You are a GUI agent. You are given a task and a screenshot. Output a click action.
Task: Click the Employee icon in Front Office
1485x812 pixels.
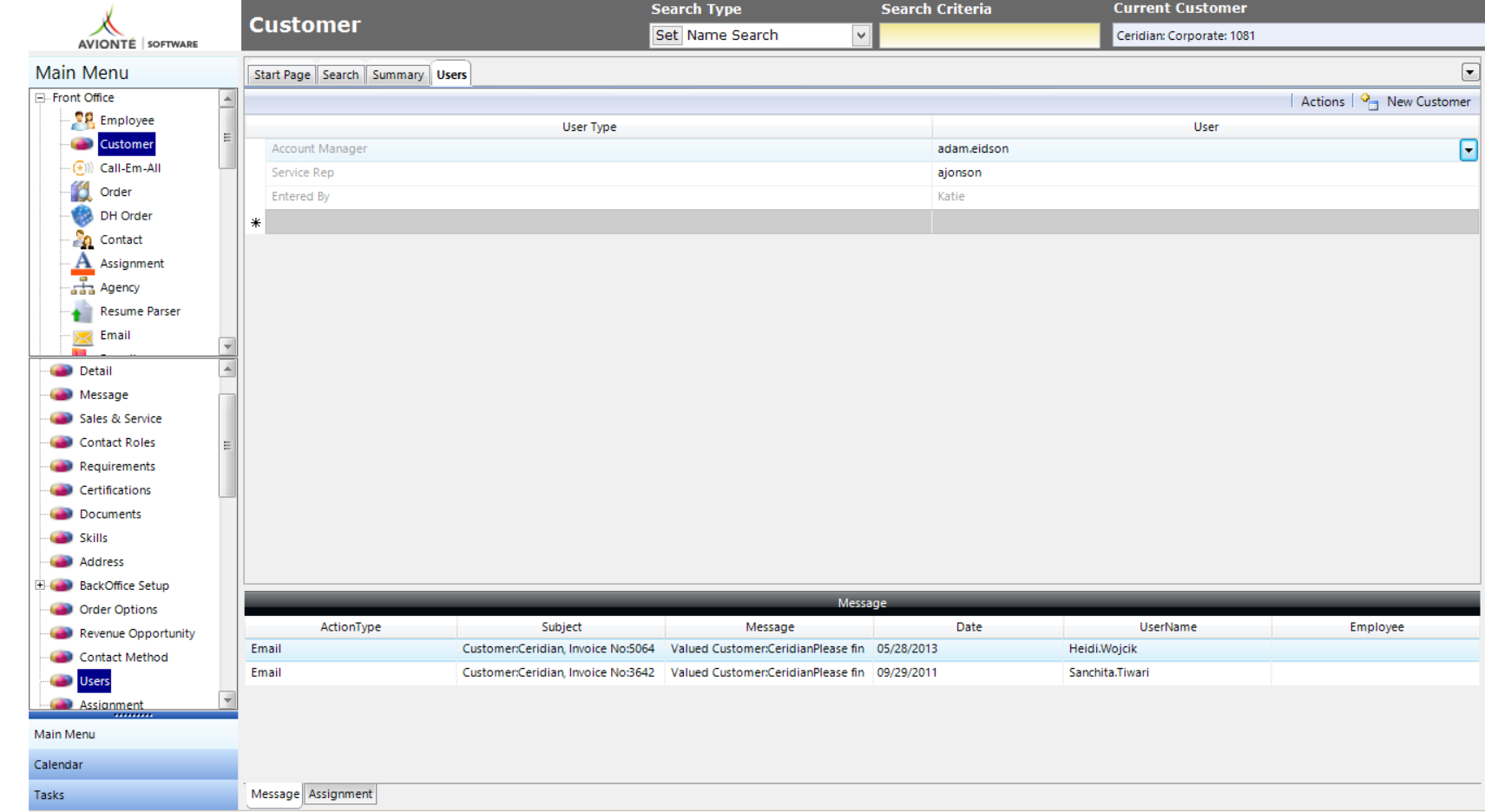pos(83,120)
